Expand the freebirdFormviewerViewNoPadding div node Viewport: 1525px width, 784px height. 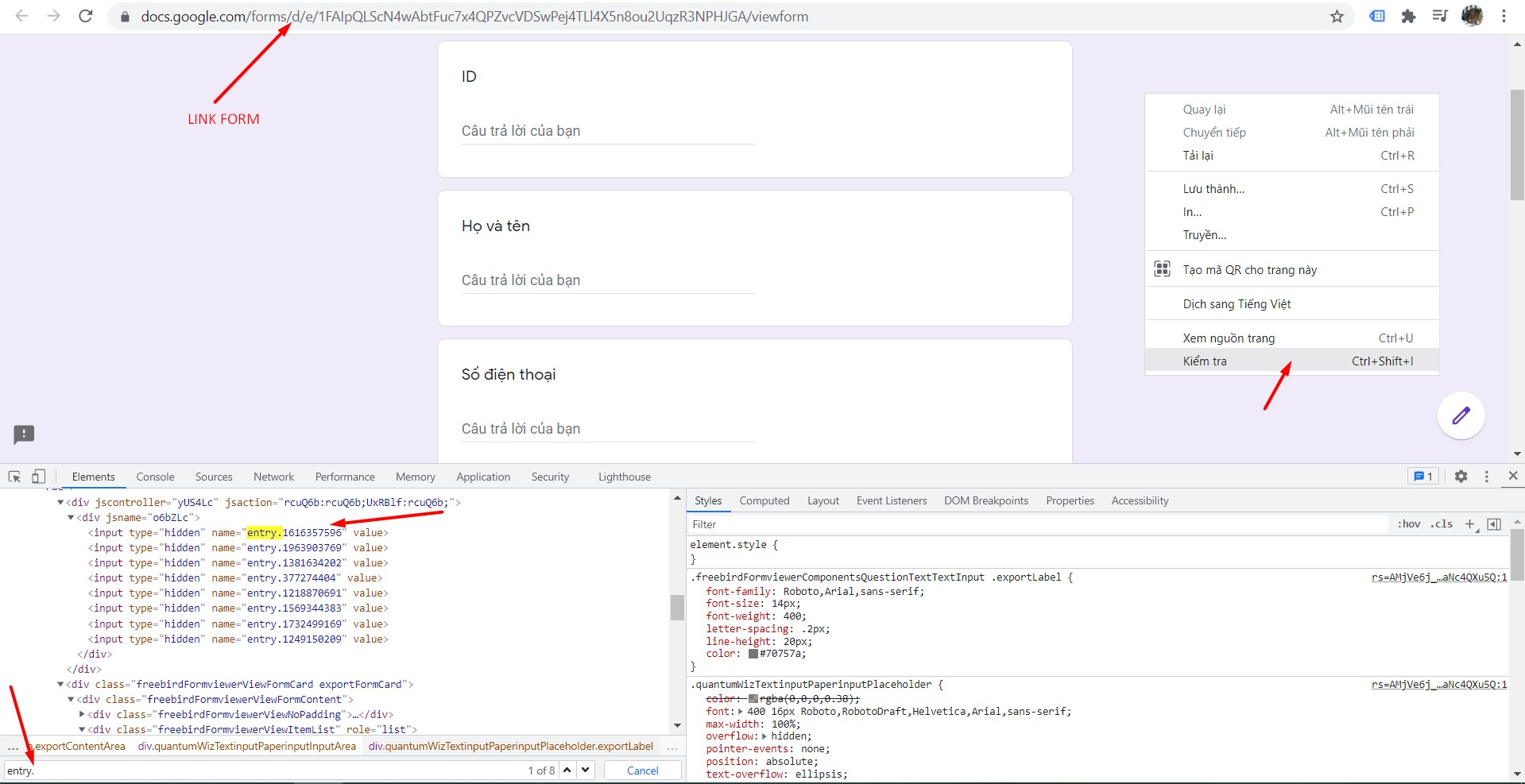coord(82,715)
